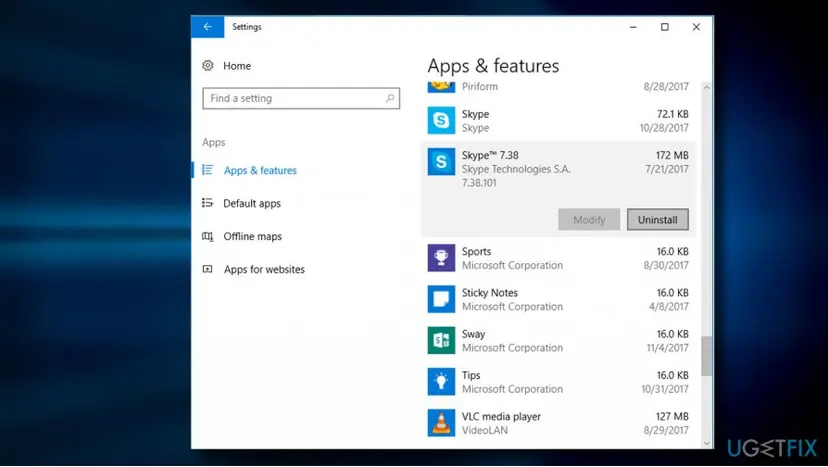This screenshot has width=828, height=467.
Task: Click the Piriform publisher text
Action: (x=479, y=87)
